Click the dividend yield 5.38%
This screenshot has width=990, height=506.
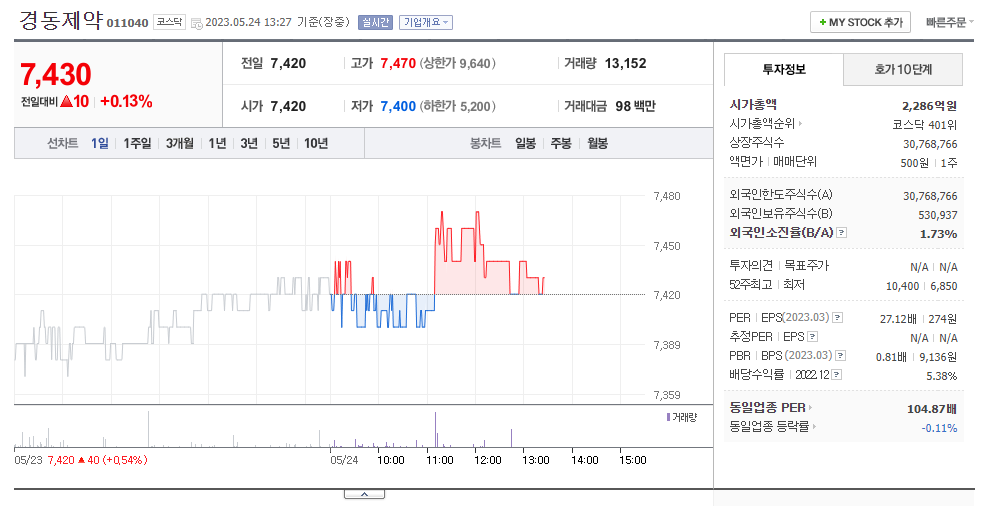point(941,376)
